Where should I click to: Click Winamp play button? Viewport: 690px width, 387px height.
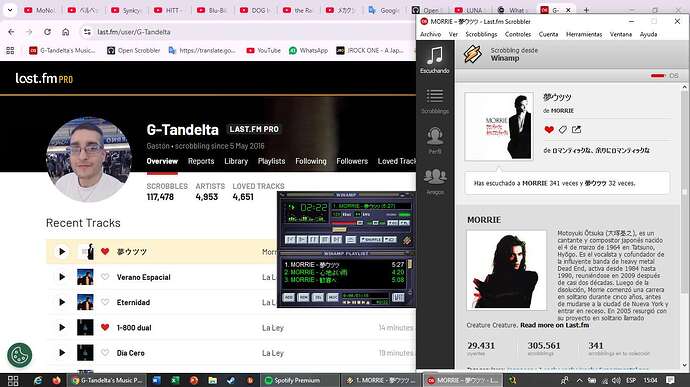pyautogui.click(x=302, y=240)
